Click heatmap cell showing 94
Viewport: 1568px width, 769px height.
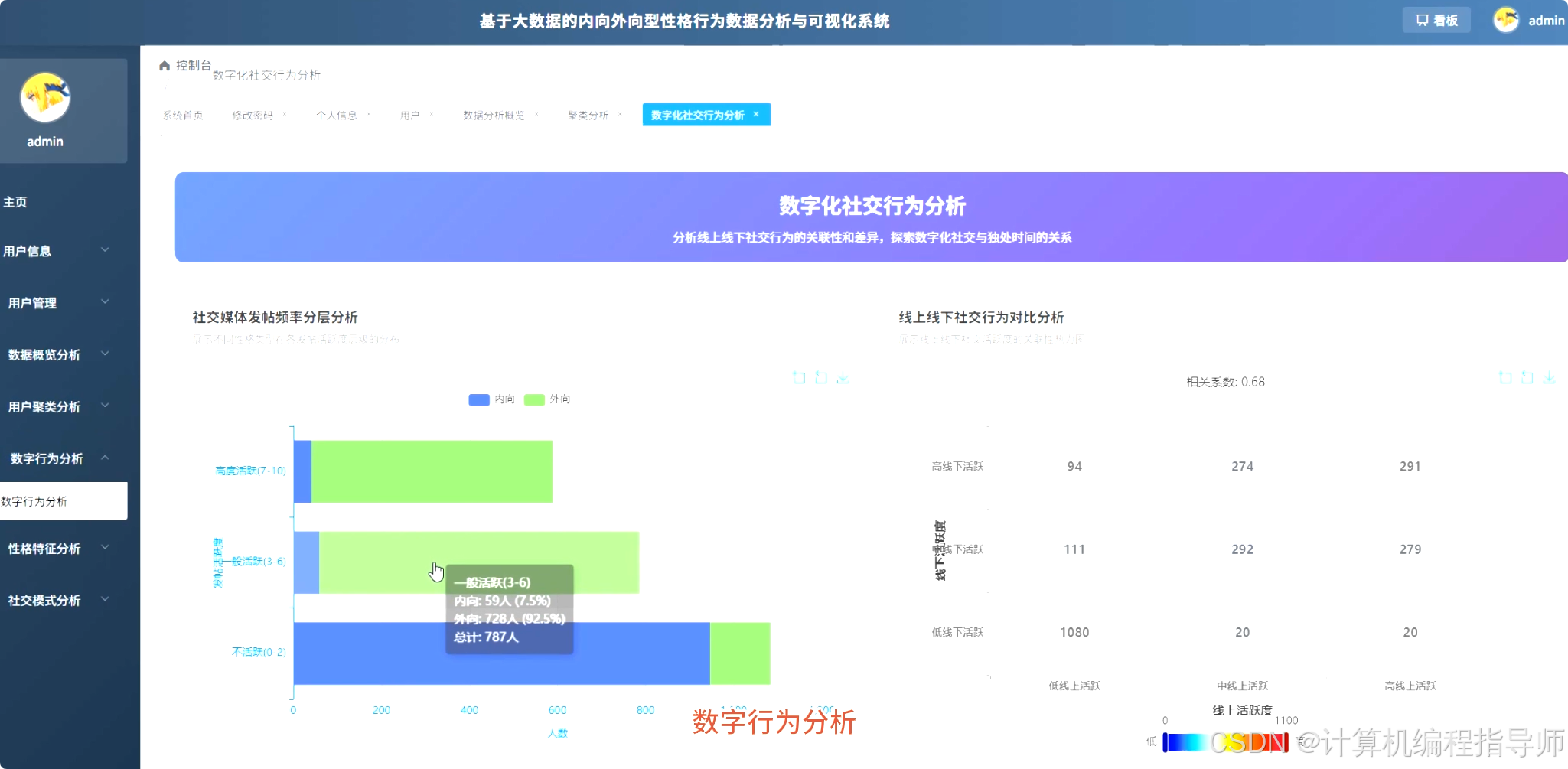1074,466
